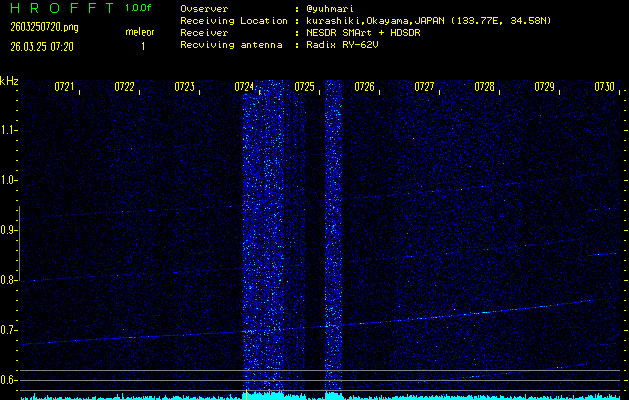Select the 0730 time marker
Screen dimensions: 629x400
(604, 87)
